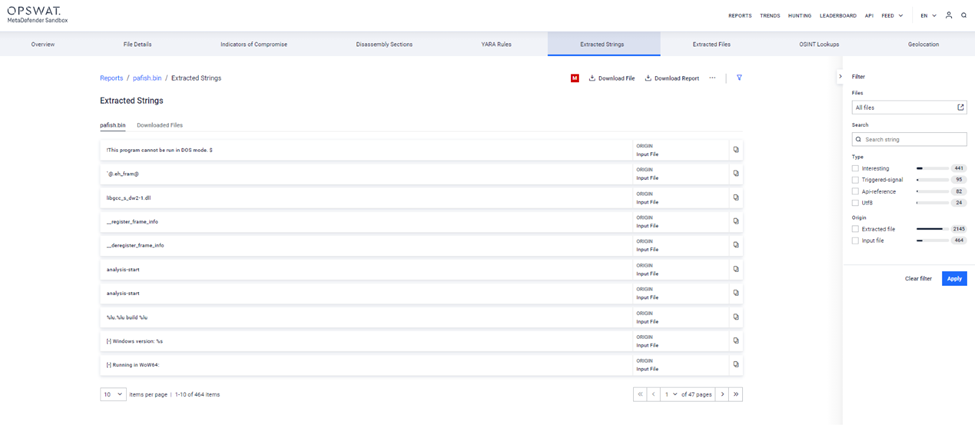The width and height of the screenshot is (975, 429).
Task: Open LEADERBOARD in the top navigation
Action: [838, 16]
